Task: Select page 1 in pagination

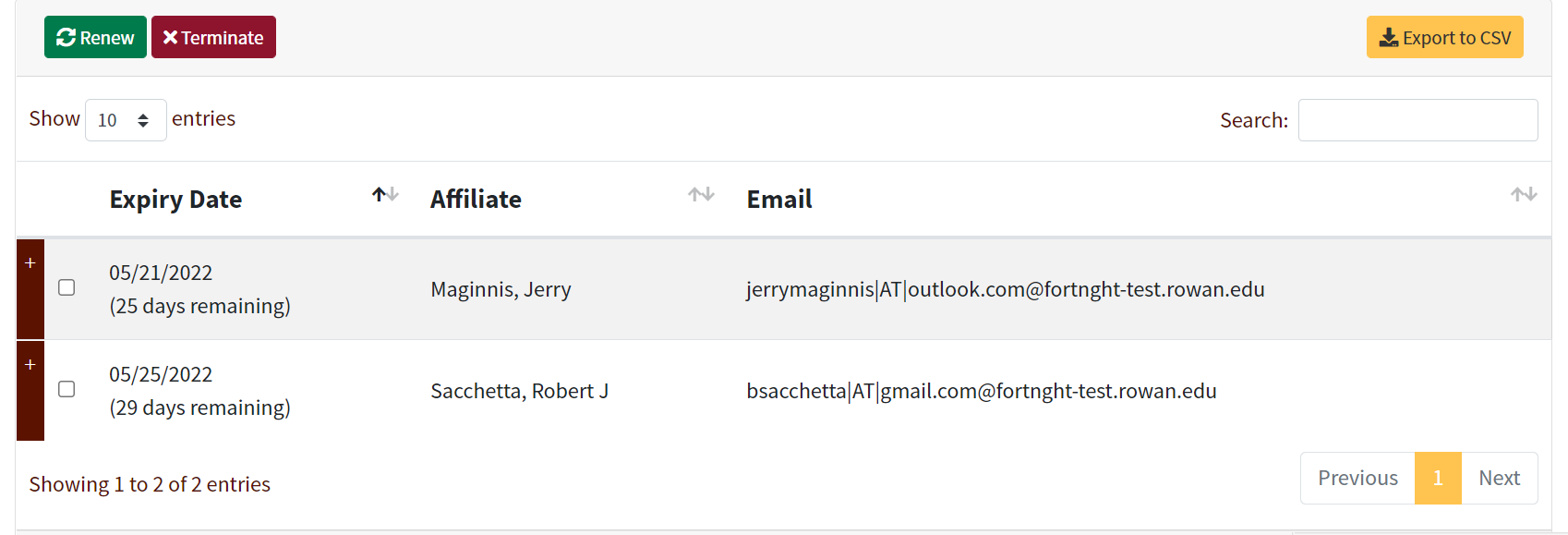Action: pyautogui.click(x=1437, y=478)
